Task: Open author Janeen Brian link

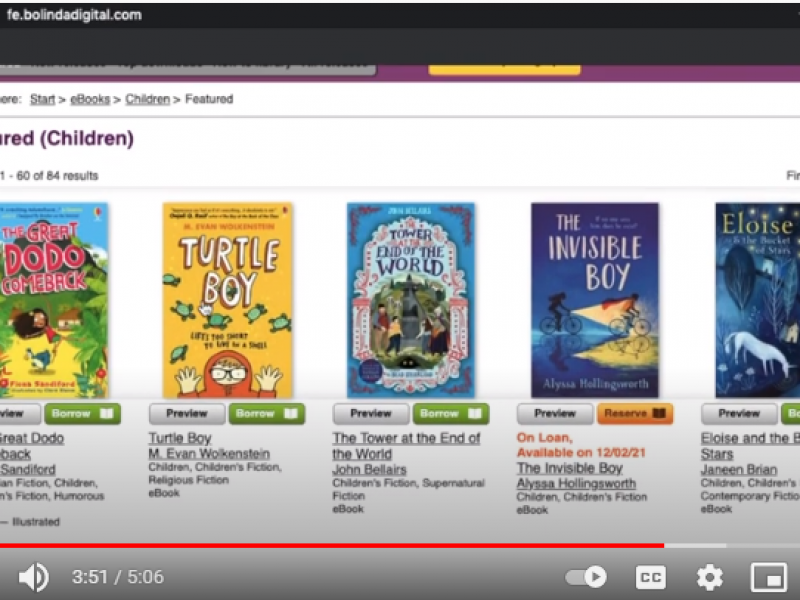Action: (739, 469)
